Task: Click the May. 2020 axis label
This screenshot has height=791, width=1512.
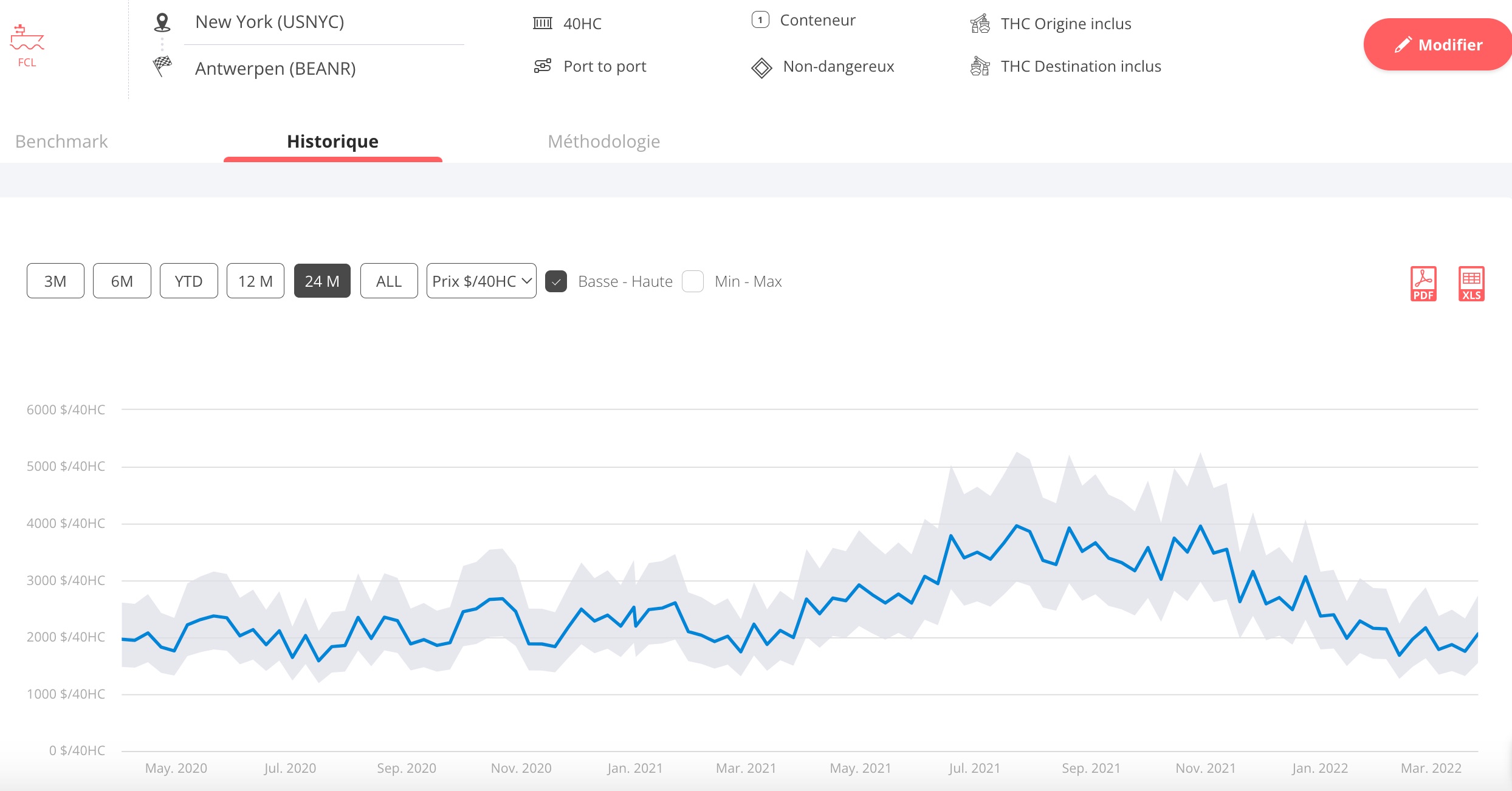Action: pos(176,768)
